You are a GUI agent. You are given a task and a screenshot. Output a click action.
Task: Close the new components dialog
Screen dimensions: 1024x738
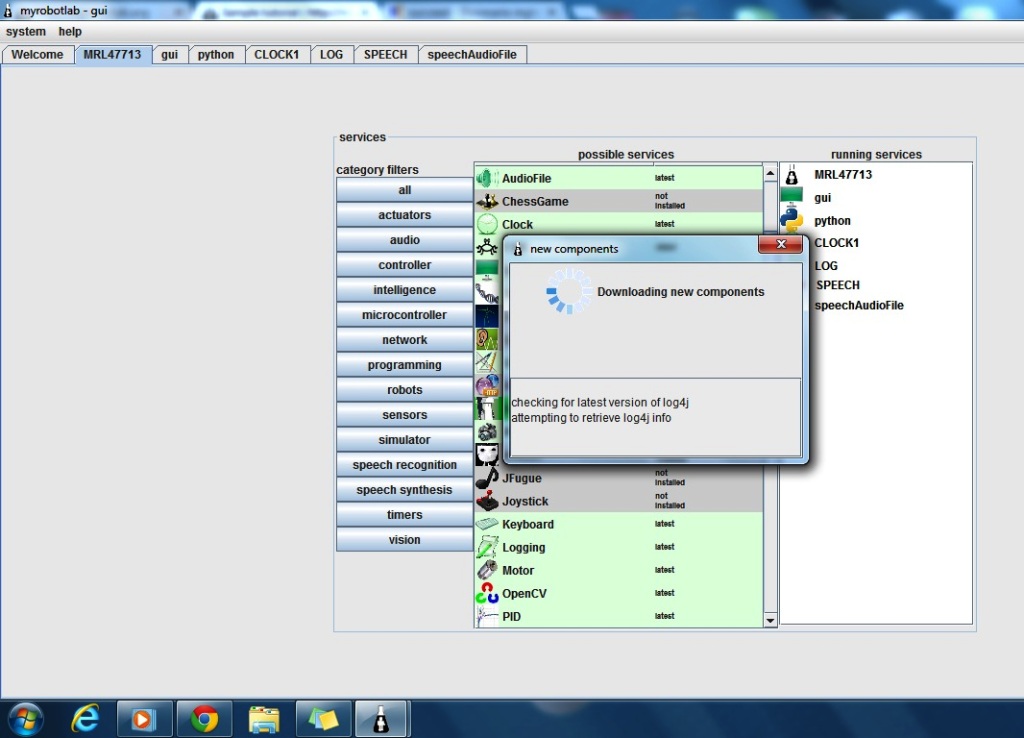(780, 244)
